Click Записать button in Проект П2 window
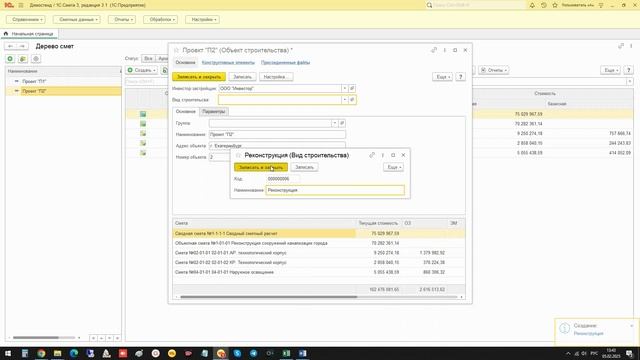640x360 pixels. pyautogui.click(x=242, y=77)
